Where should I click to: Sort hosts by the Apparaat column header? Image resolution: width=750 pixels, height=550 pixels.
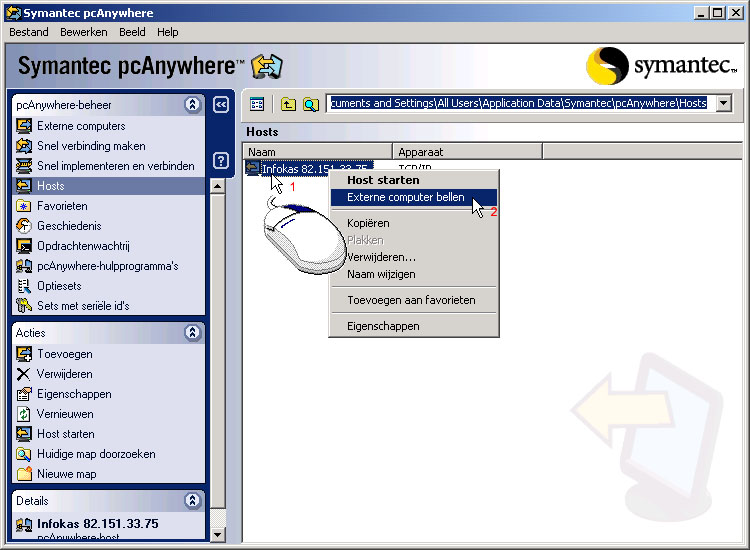coord(466,152)
